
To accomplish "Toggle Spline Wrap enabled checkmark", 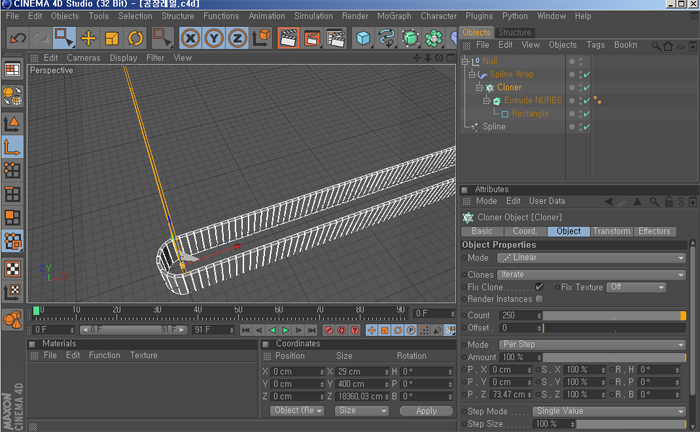I will pyautogui.click(x=587, y=75).
